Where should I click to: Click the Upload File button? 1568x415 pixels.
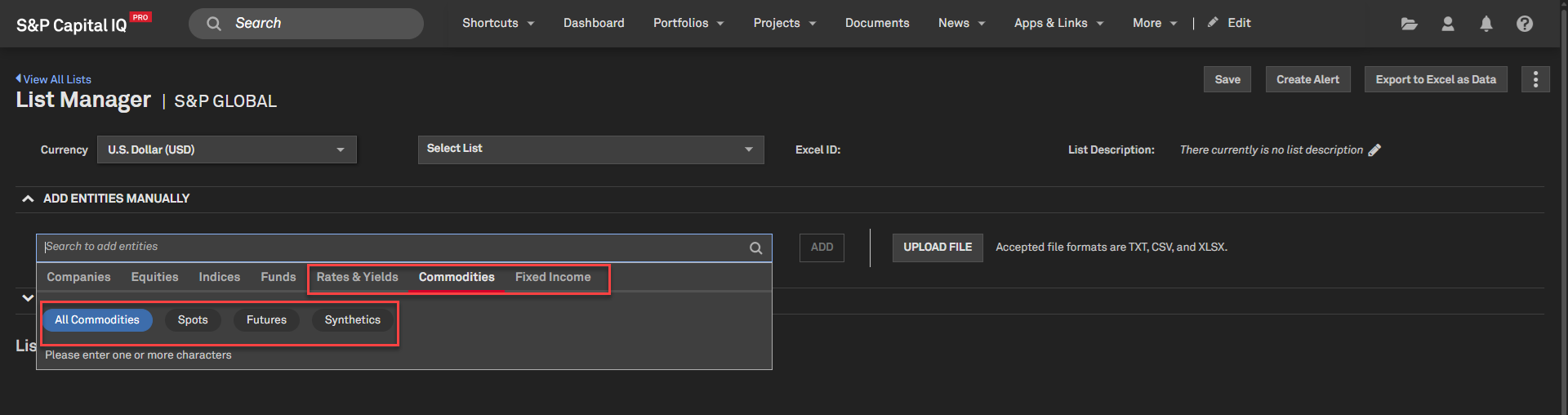coord(938,247)
